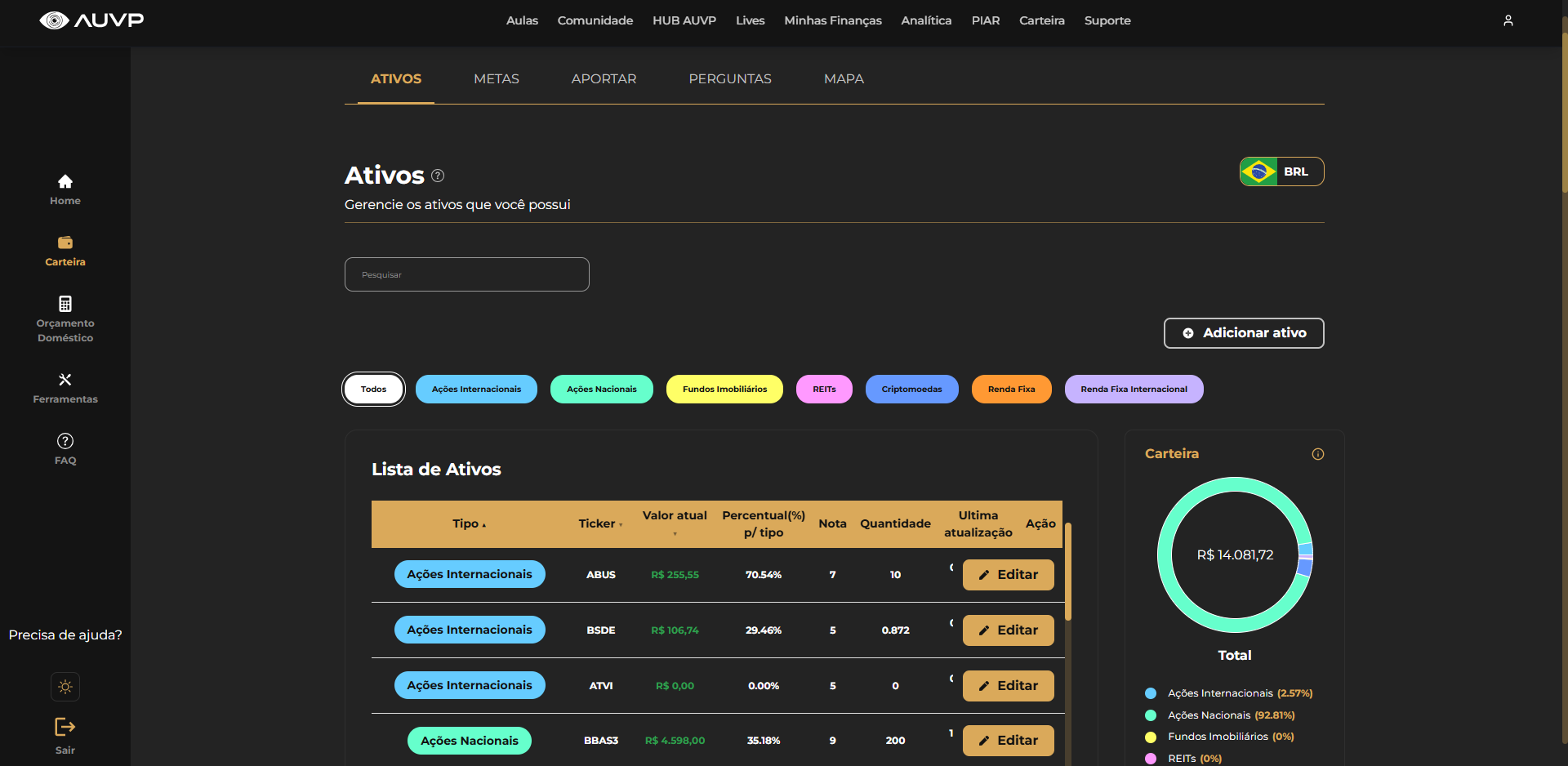Open Carteira wallet icon in sidebar
The image size is (1568, 766).
(65, 243)
